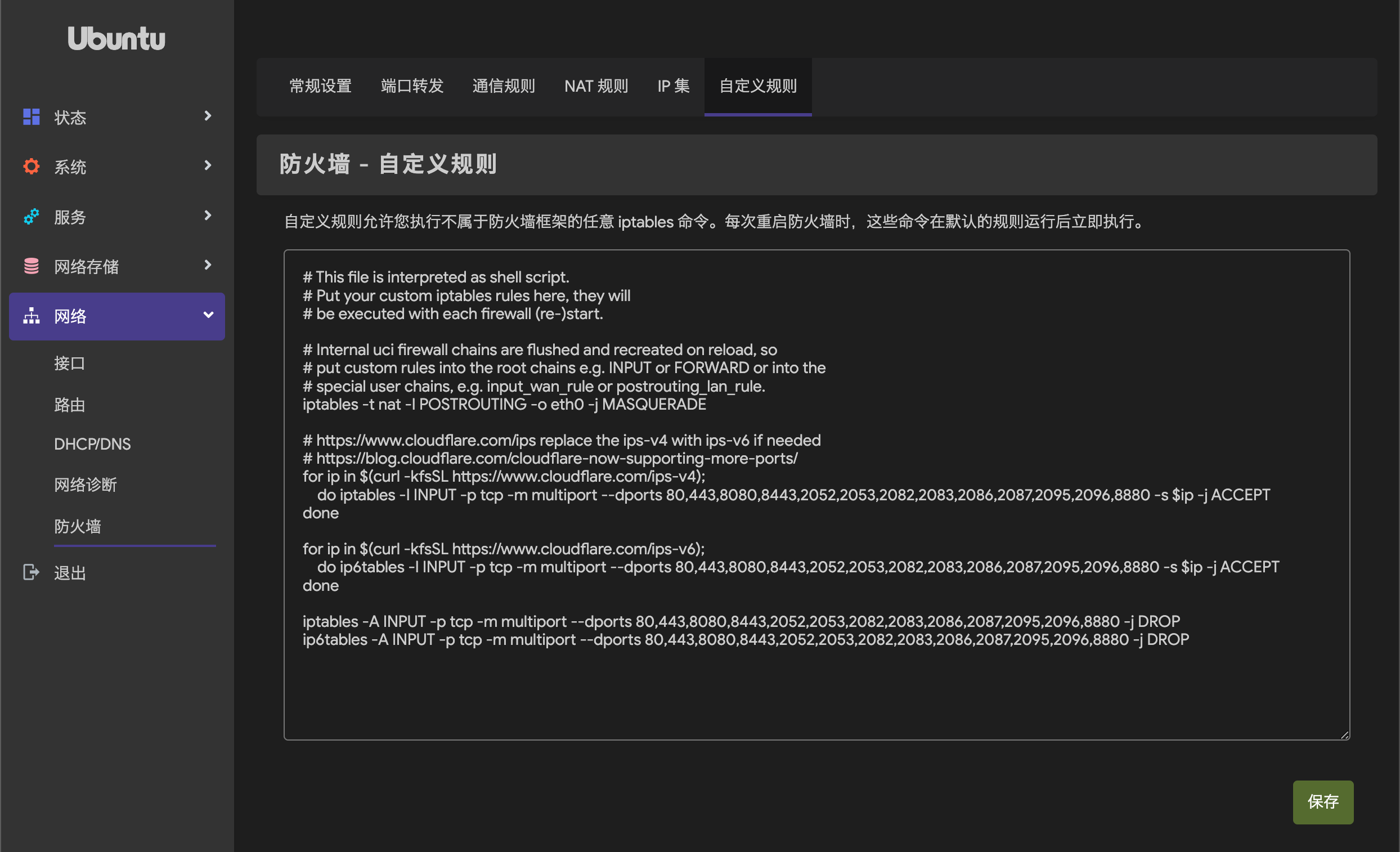The image size is (1400, 852).
Task: Click the 系统 menu label
Action: click(x=70, y=167)
